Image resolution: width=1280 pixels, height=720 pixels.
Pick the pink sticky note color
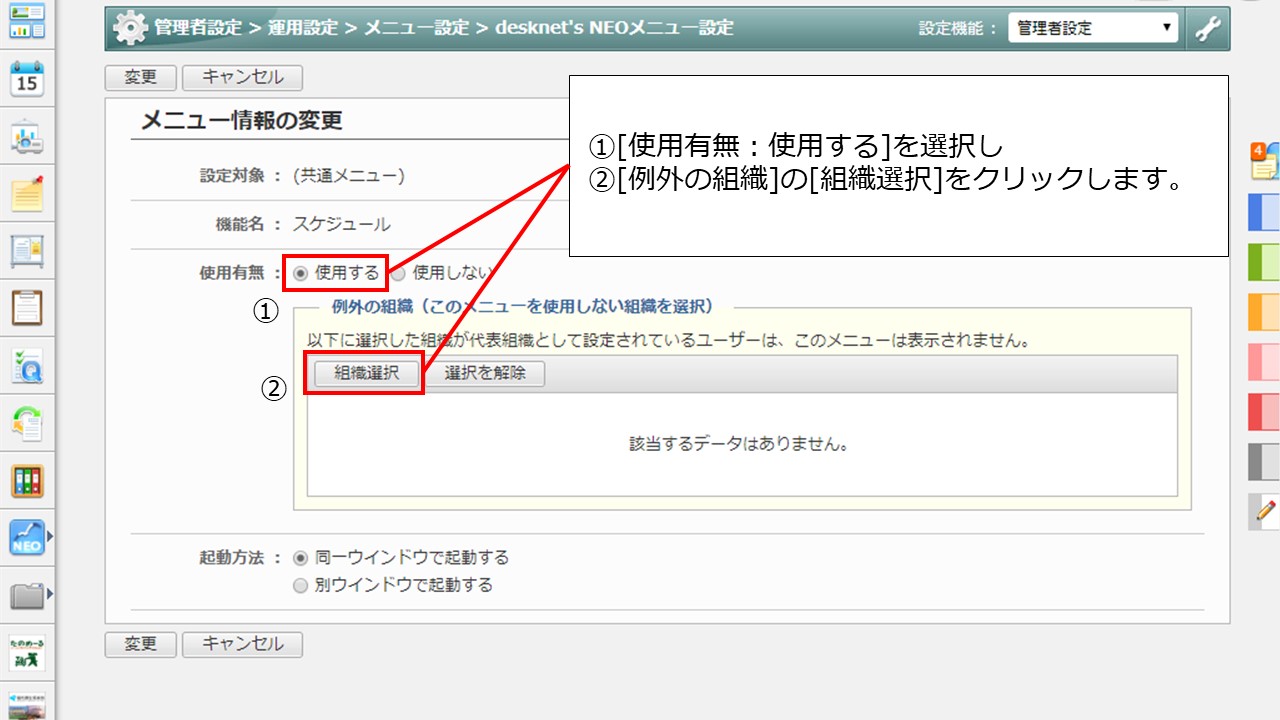1265,362
